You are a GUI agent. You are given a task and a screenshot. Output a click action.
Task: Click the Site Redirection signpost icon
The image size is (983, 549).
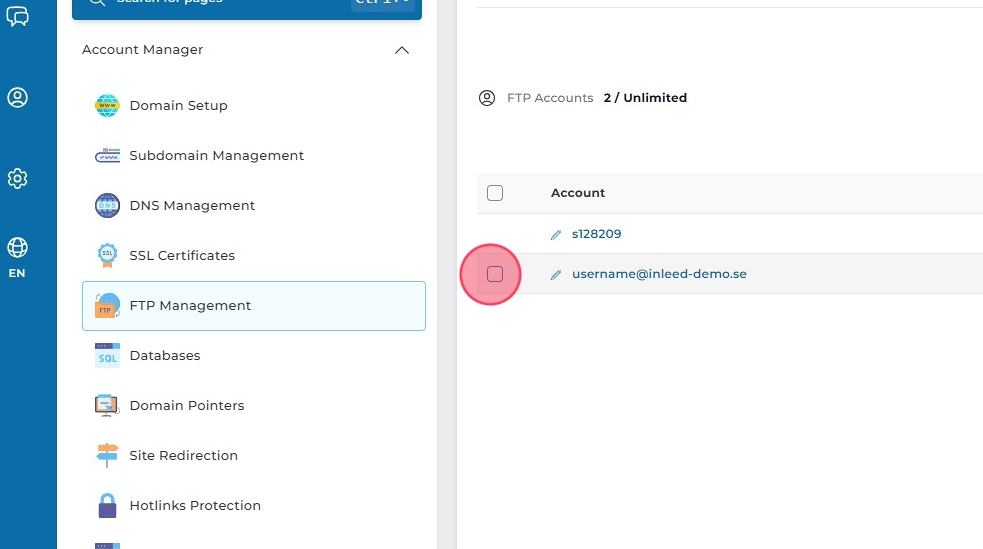107,456
